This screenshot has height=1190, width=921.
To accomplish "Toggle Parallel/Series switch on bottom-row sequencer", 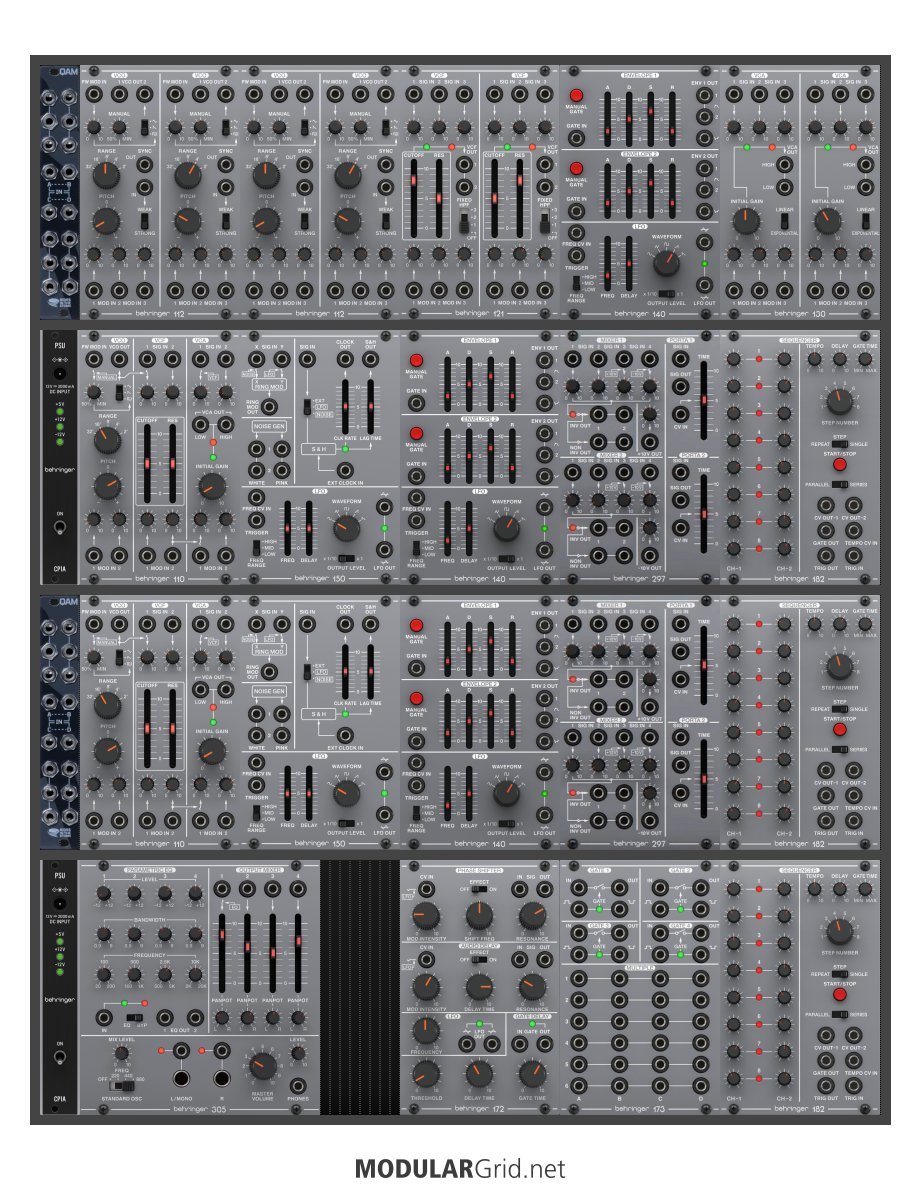I will [x=839, y=1014].
